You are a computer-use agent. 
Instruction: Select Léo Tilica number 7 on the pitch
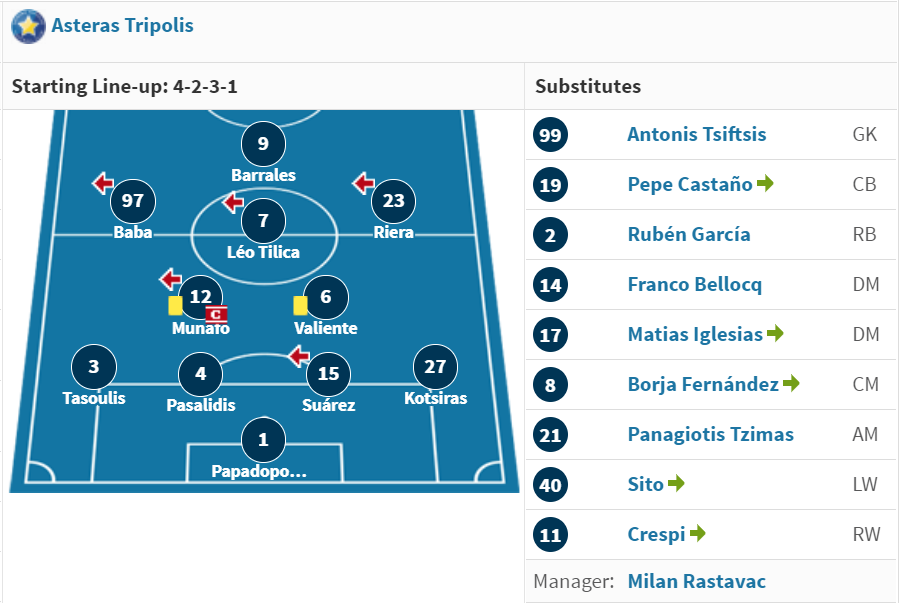[x=263, y=220]
